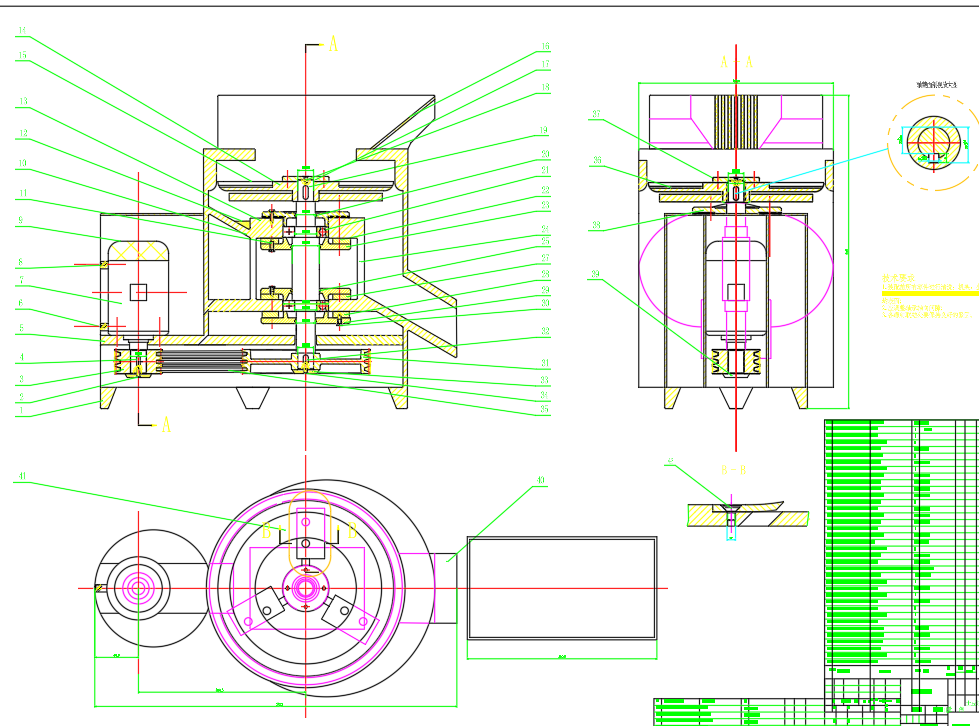Image resolution: width=979 pixels, height=726 pixels.
Task: Click the 'B - B' section view title
Action: click(733, 470)
